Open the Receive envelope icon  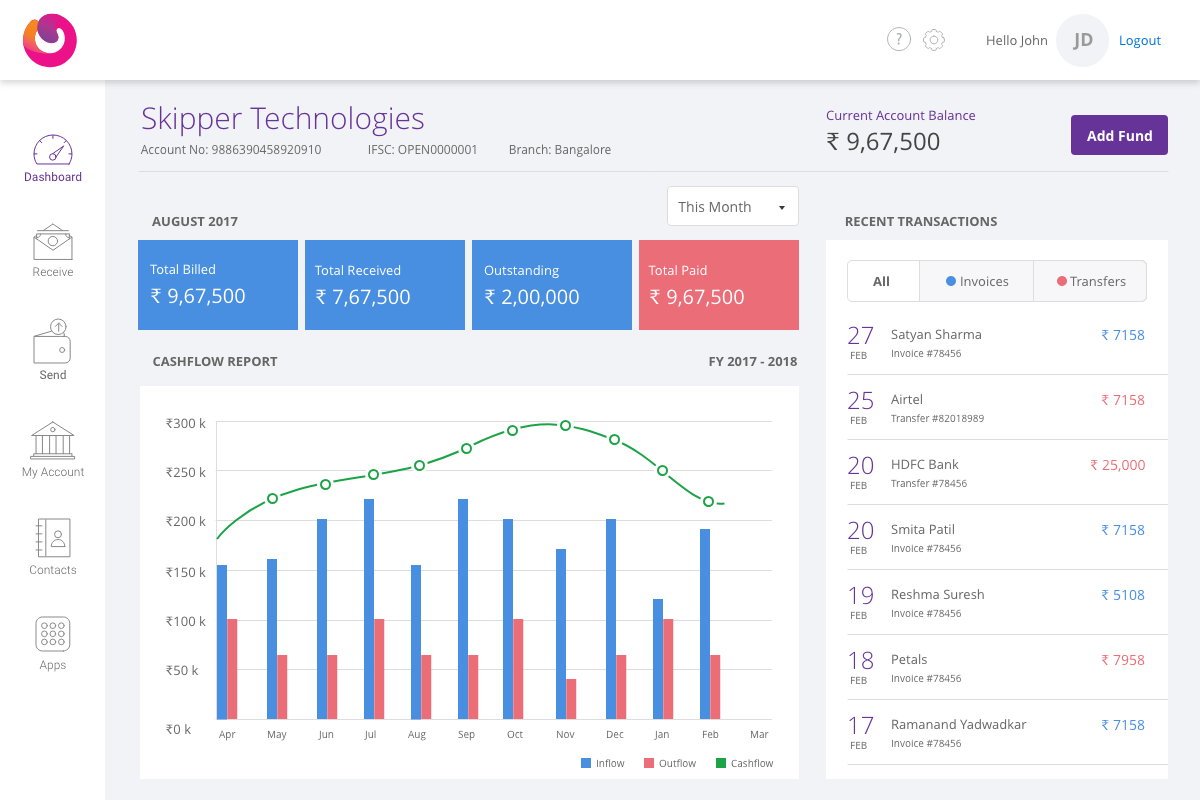(x=53, y=243)
